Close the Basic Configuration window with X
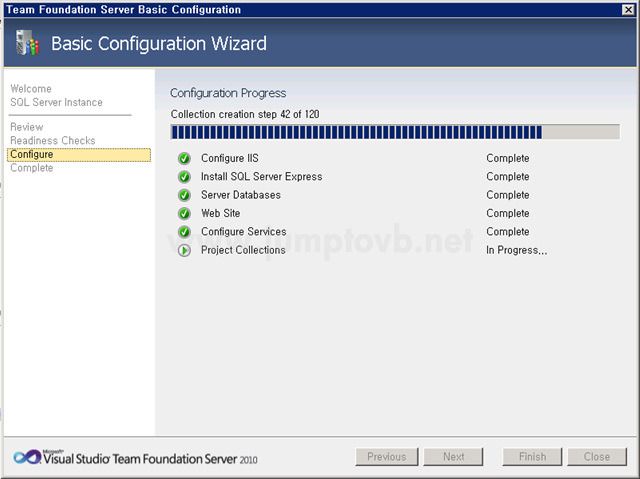This screenshot has height=479, width=640. (x=628, y=9)
